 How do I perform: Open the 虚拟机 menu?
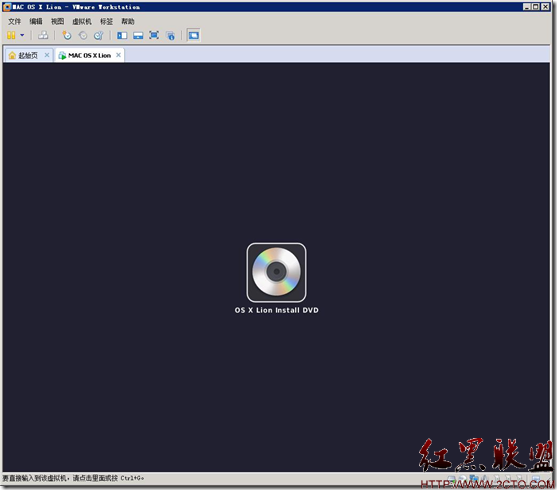click(x=82, y=21)
